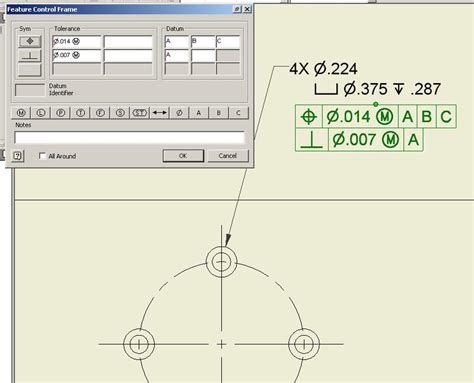Edit first-row primary datum field A
Viewport: 474px width, 383px height.
(x=177, y=42)
